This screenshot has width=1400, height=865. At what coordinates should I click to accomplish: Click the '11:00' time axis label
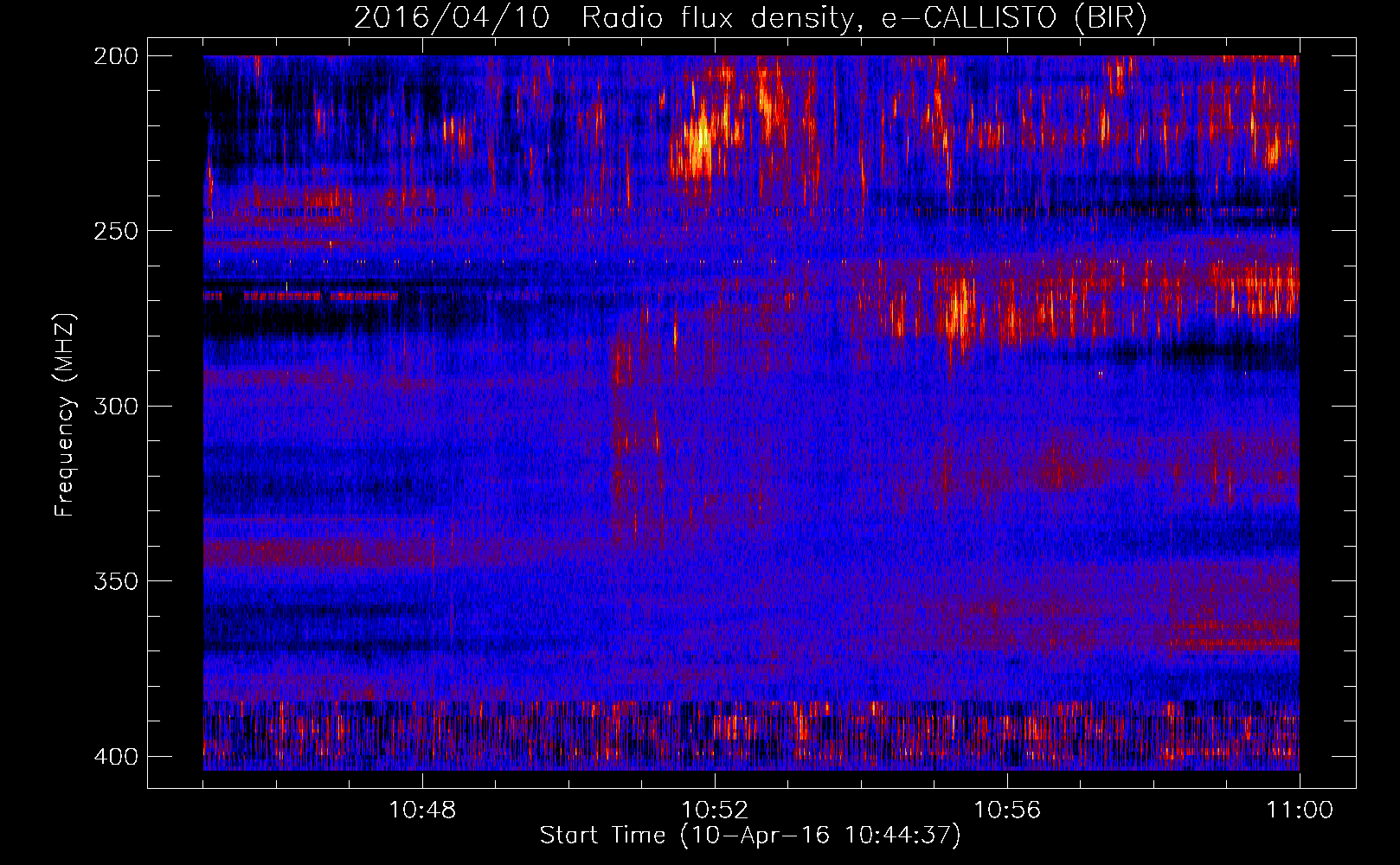1300,810
